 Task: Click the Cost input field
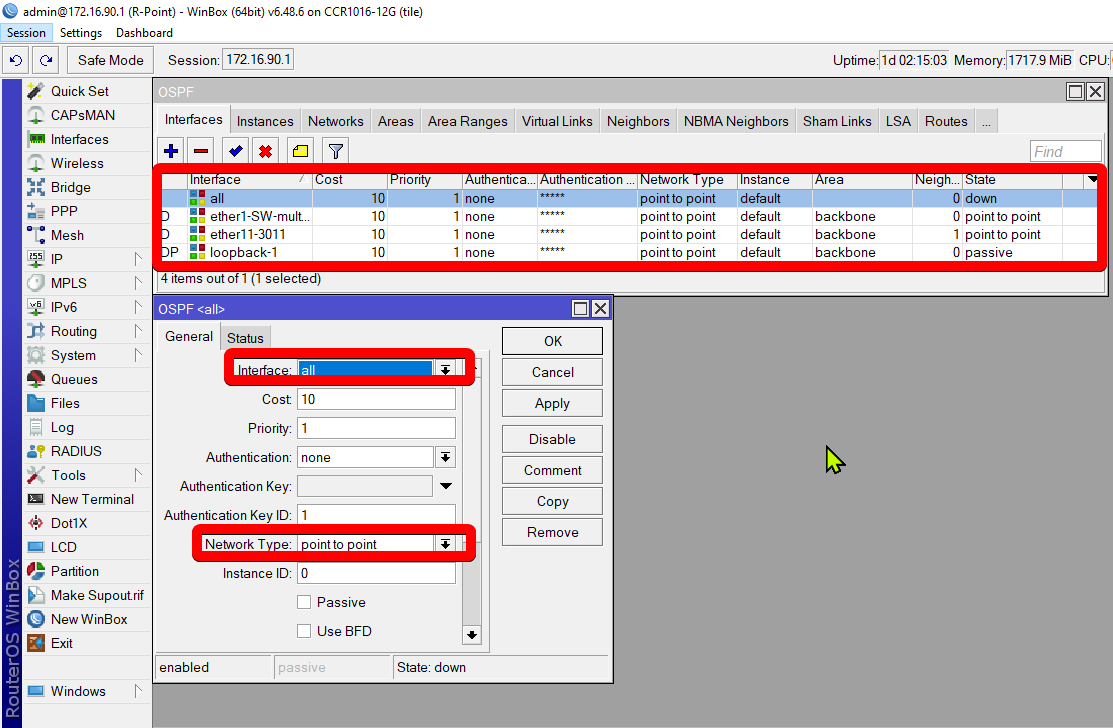click(376, 399)
